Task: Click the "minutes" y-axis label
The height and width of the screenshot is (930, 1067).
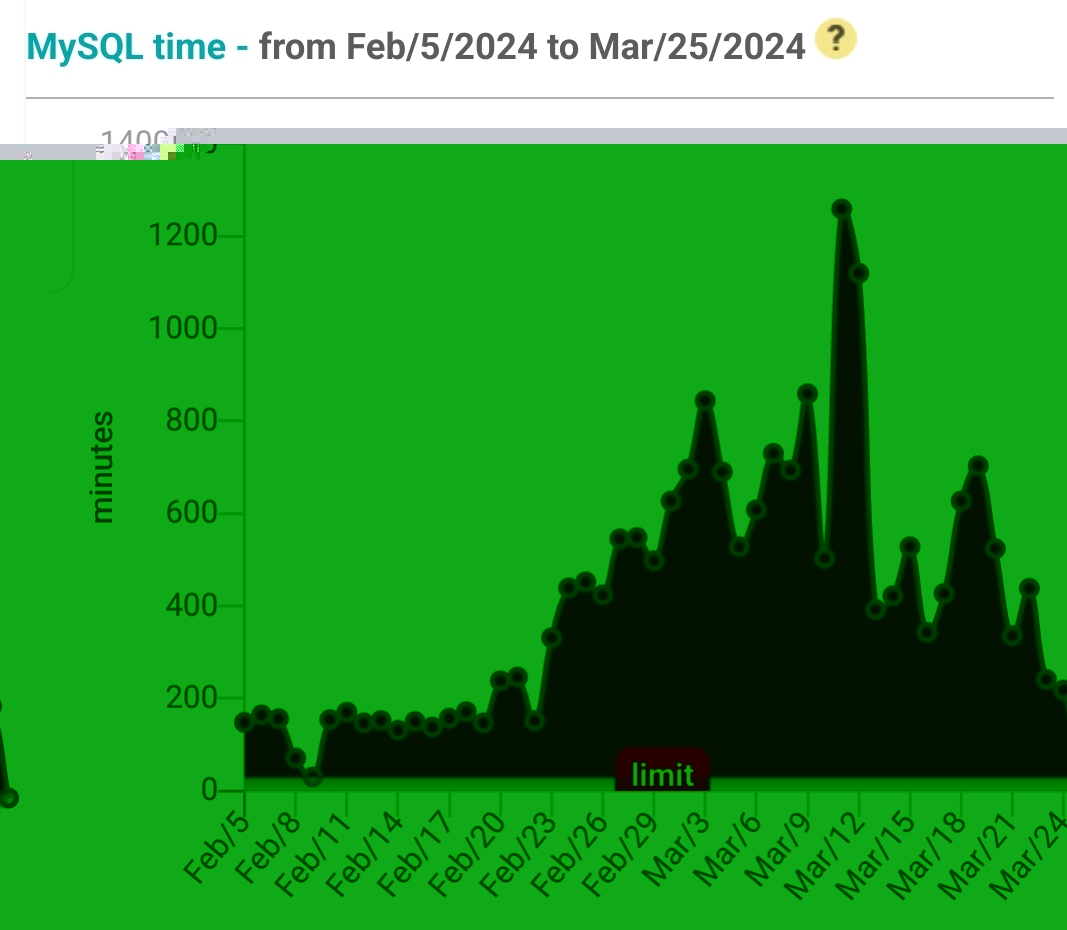Action: pyautogui.click(x=102, y=467)
